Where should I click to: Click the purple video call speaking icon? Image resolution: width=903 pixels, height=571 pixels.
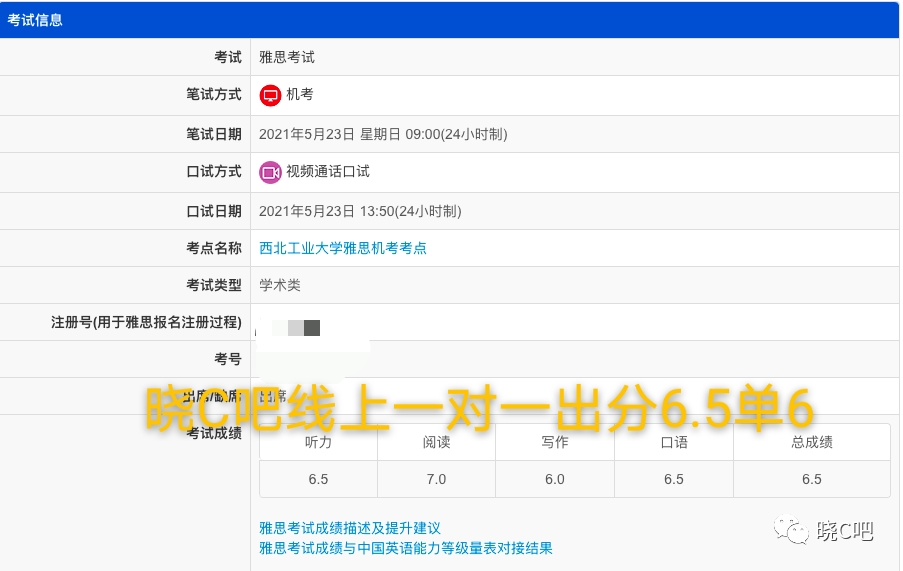pos(270,172)
